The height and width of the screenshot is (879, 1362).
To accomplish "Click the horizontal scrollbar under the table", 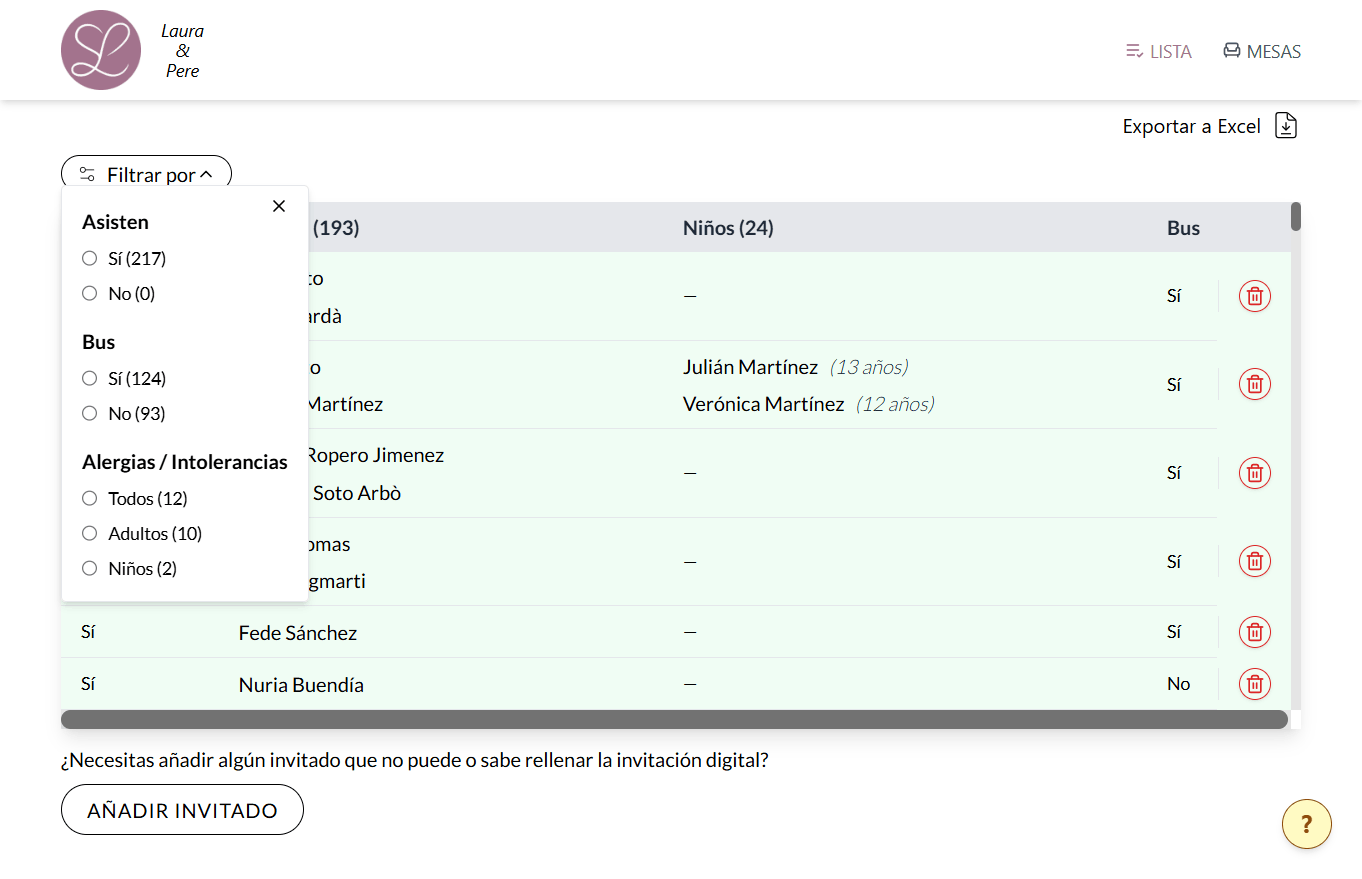I will click(x=674, y=719).
